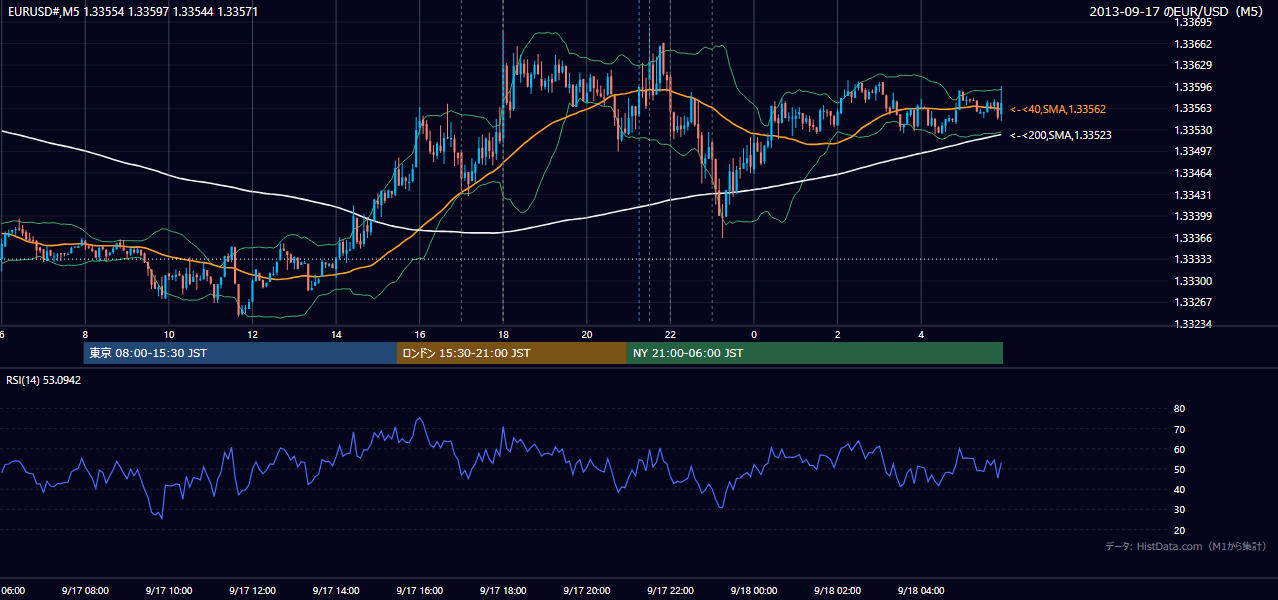Screen dimensions: 1278x600
Task: Click price level 1.33695 on axis
Action: (1192, 22)
